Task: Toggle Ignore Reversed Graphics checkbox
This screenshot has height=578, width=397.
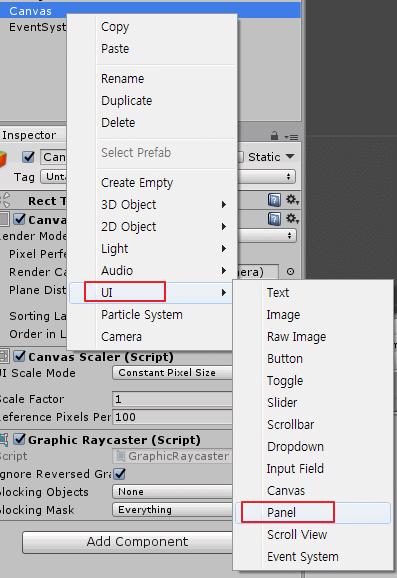Action: click(x=119, y=474)
